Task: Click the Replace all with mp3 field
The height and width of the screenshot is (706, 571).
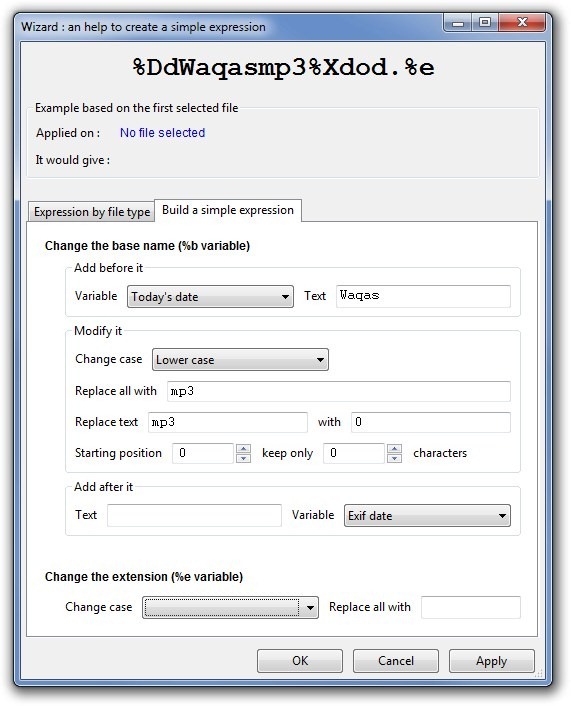Action: pyautogui.click(x=339, y=391)
